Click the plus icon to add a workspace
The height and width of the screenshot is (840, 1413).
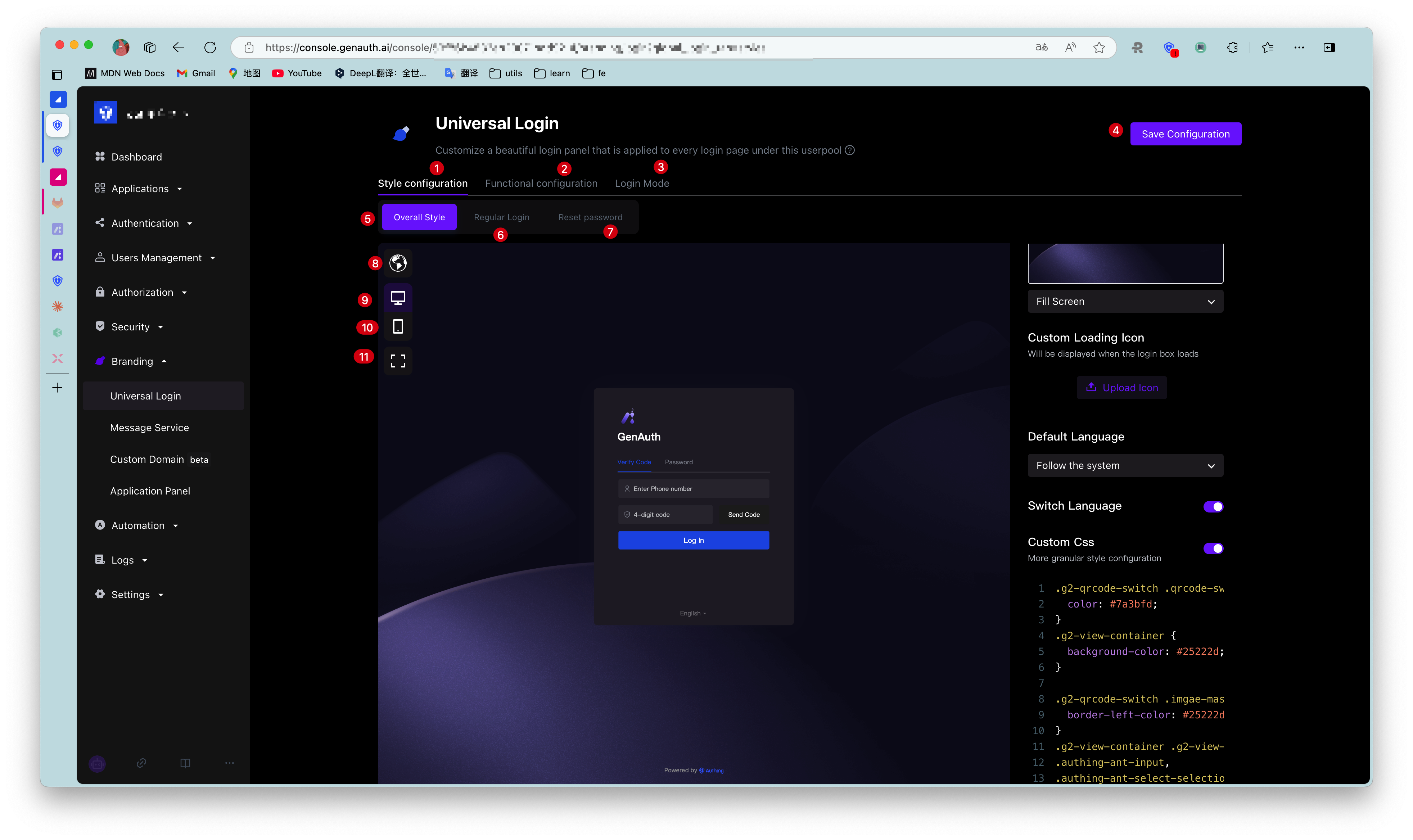click(57, 388)
